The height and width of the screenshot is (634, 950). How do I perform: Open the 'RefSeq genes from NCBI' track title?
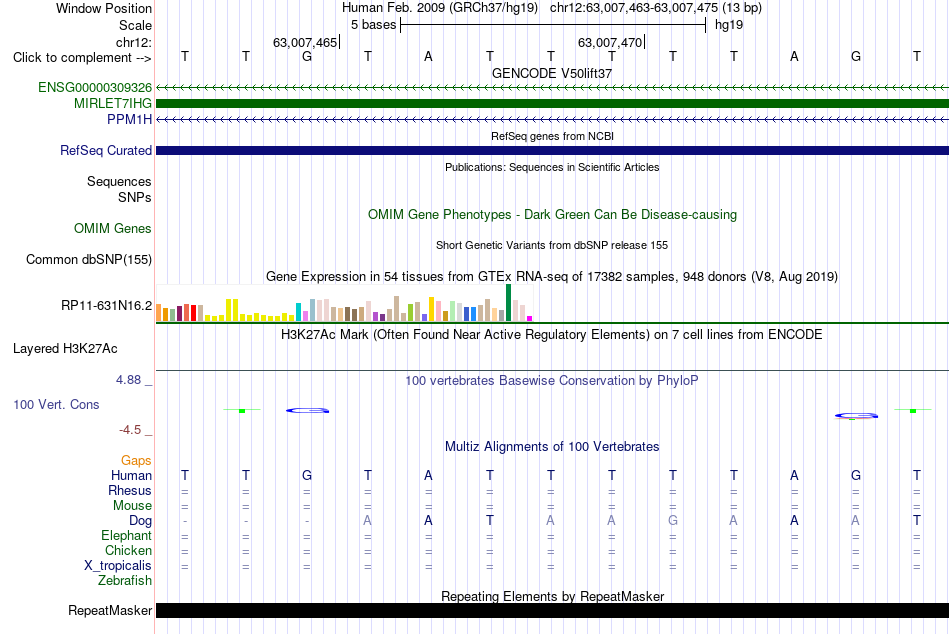(552, 136)
